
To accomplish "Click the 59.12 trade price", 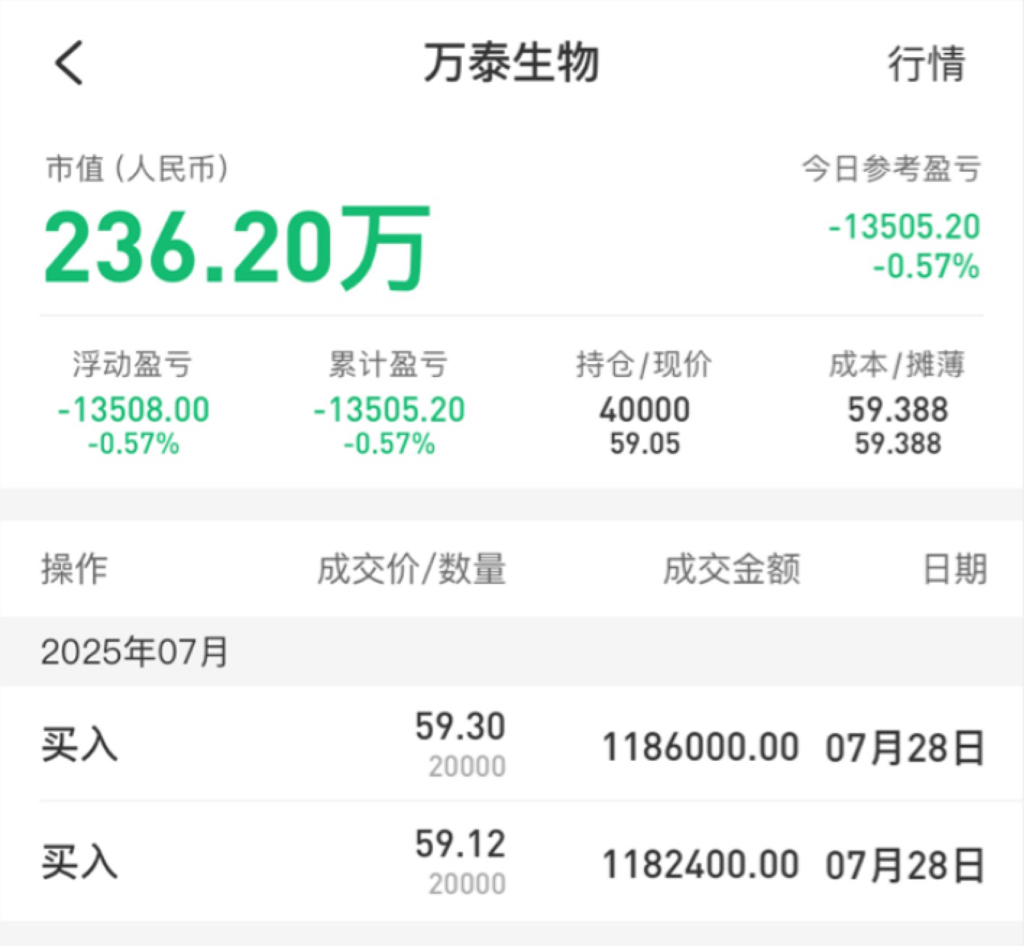I will point(460,844).
